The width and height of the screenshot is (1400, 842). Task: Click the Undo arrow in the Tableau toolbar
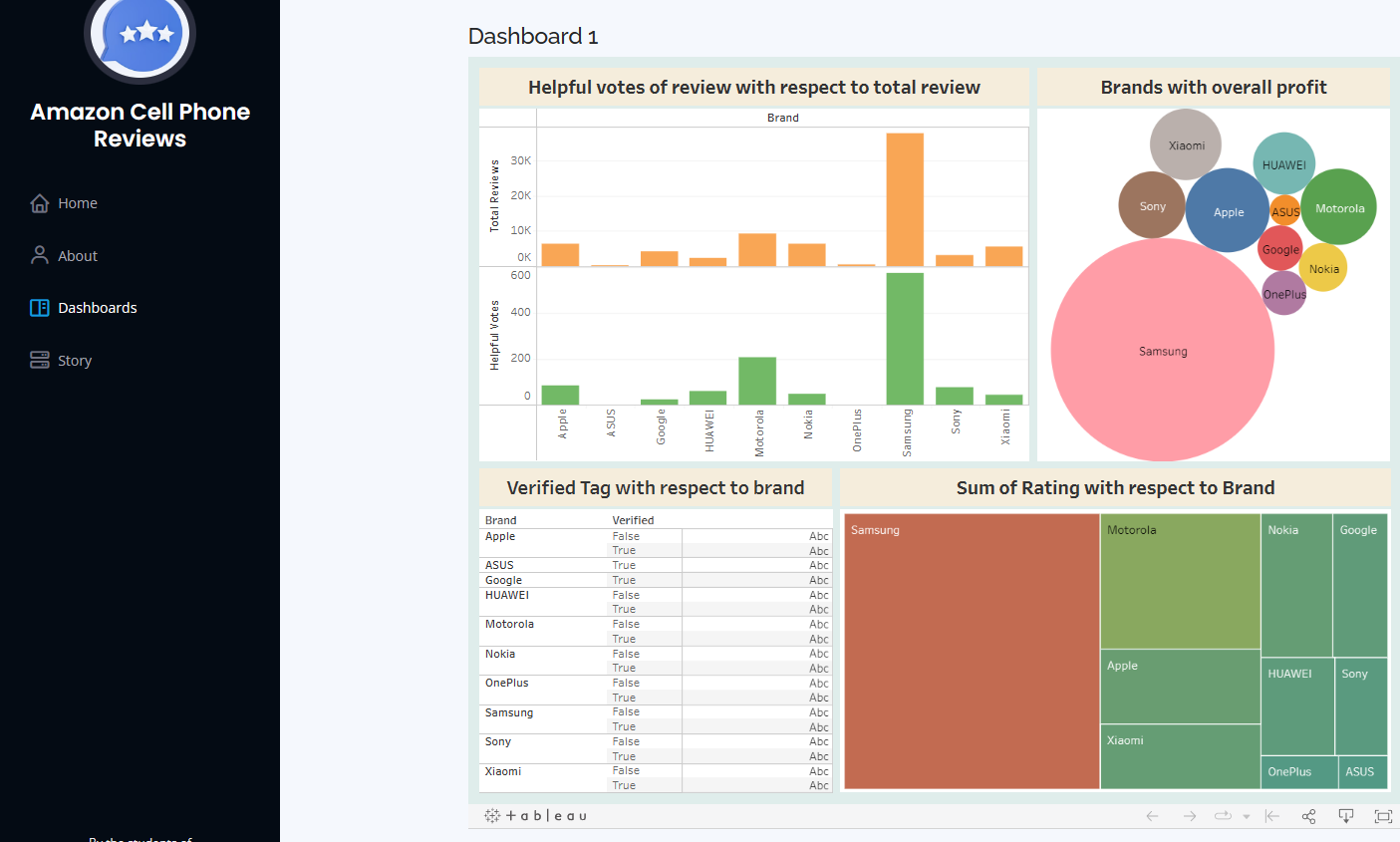coord(1152,815)
